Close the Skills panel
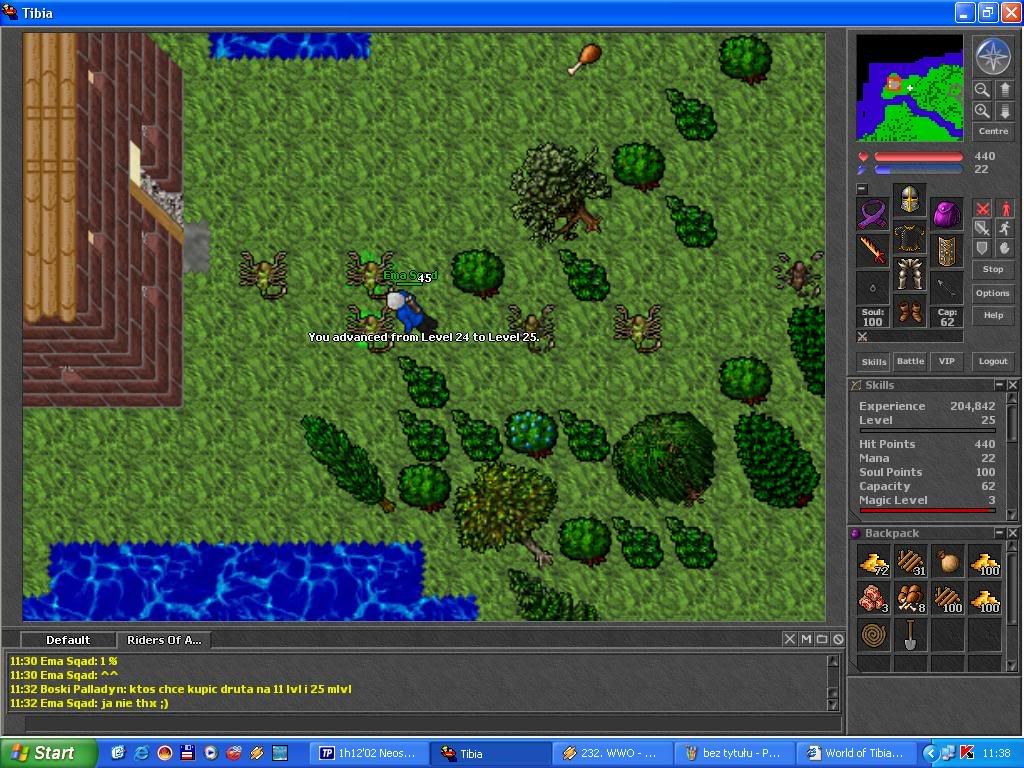Viewport: 1024px width, 768px height. tap(1012, 385)
